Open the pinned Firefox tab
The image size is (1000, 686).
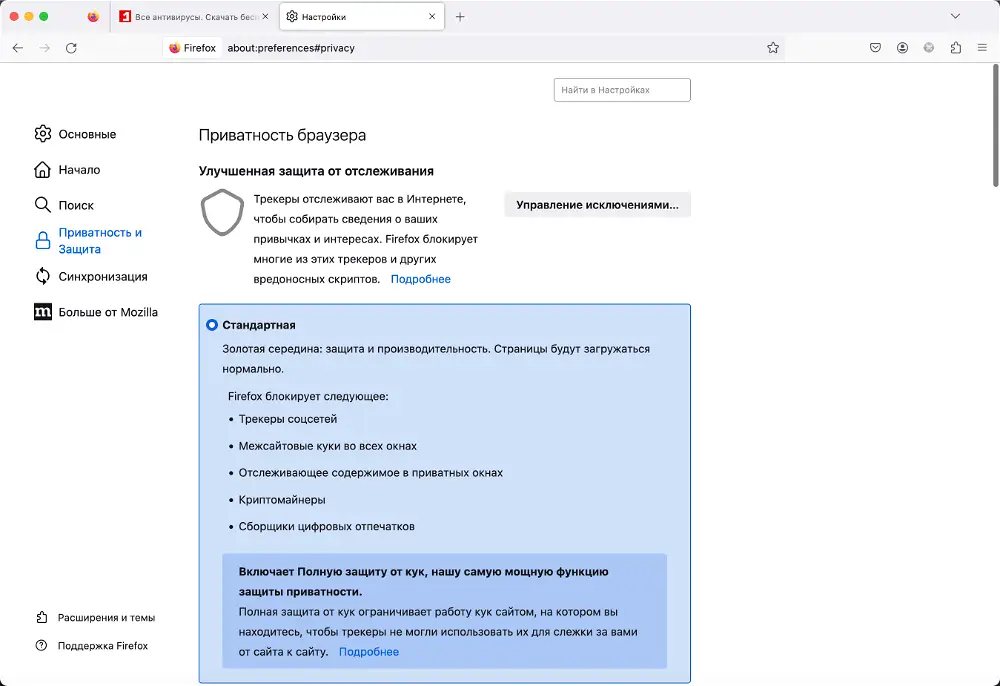pyautogui.click(x=93, y=17)
